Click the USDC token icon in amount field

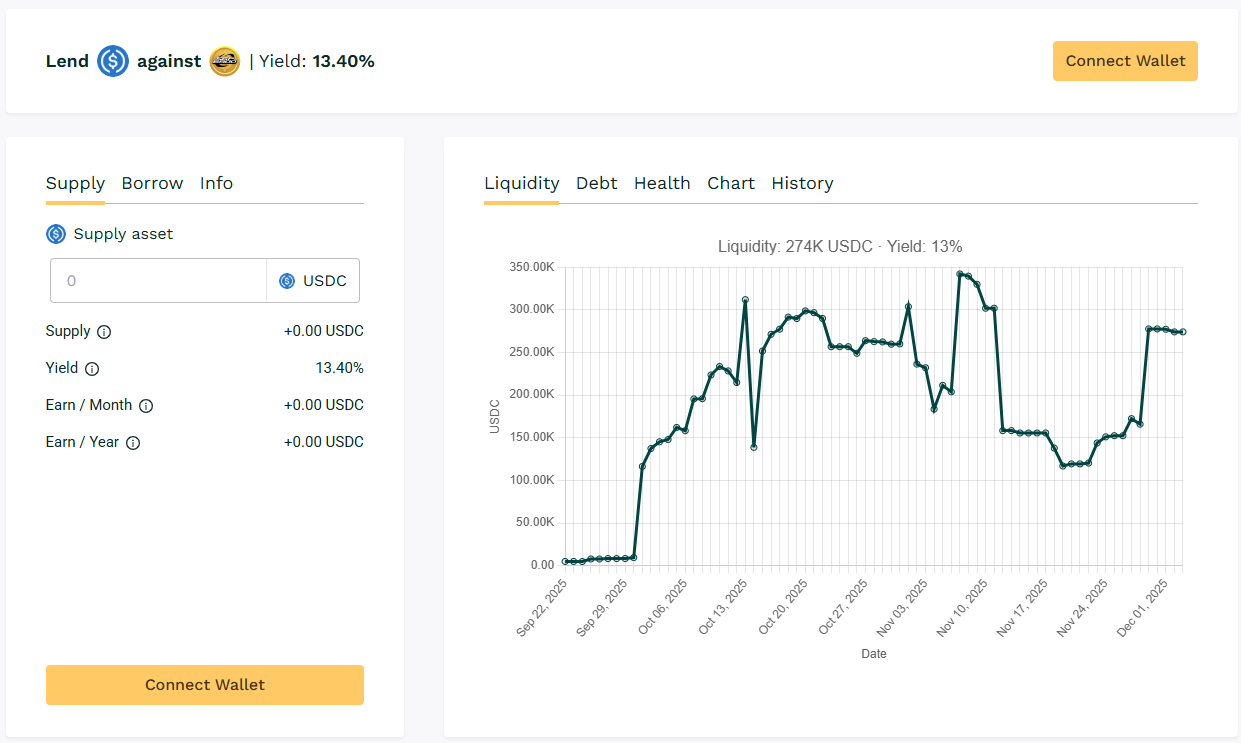pos(287,281)
